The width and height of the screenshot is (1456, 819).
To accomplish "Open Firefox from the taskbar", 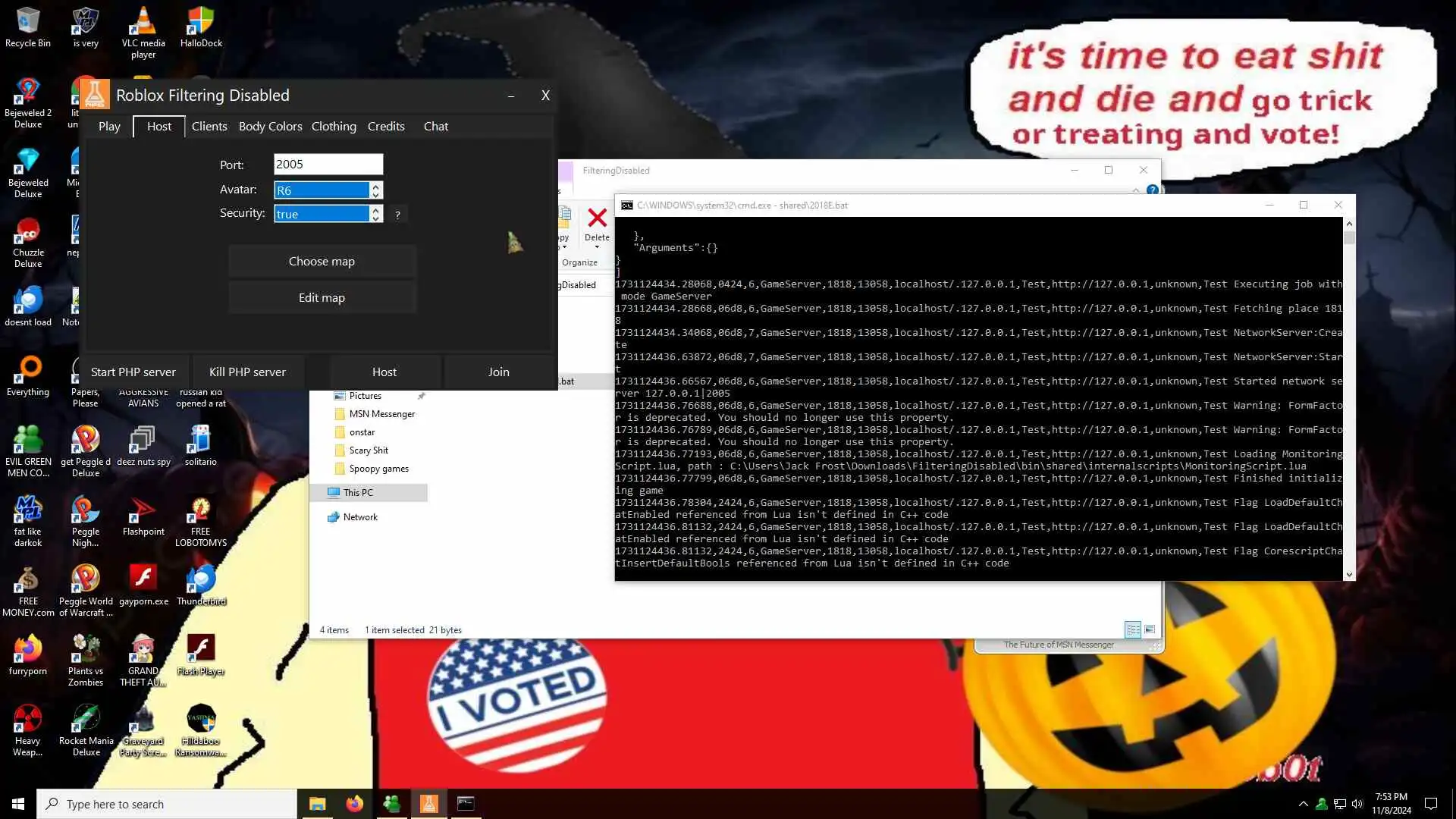I will tap(354, 804).
